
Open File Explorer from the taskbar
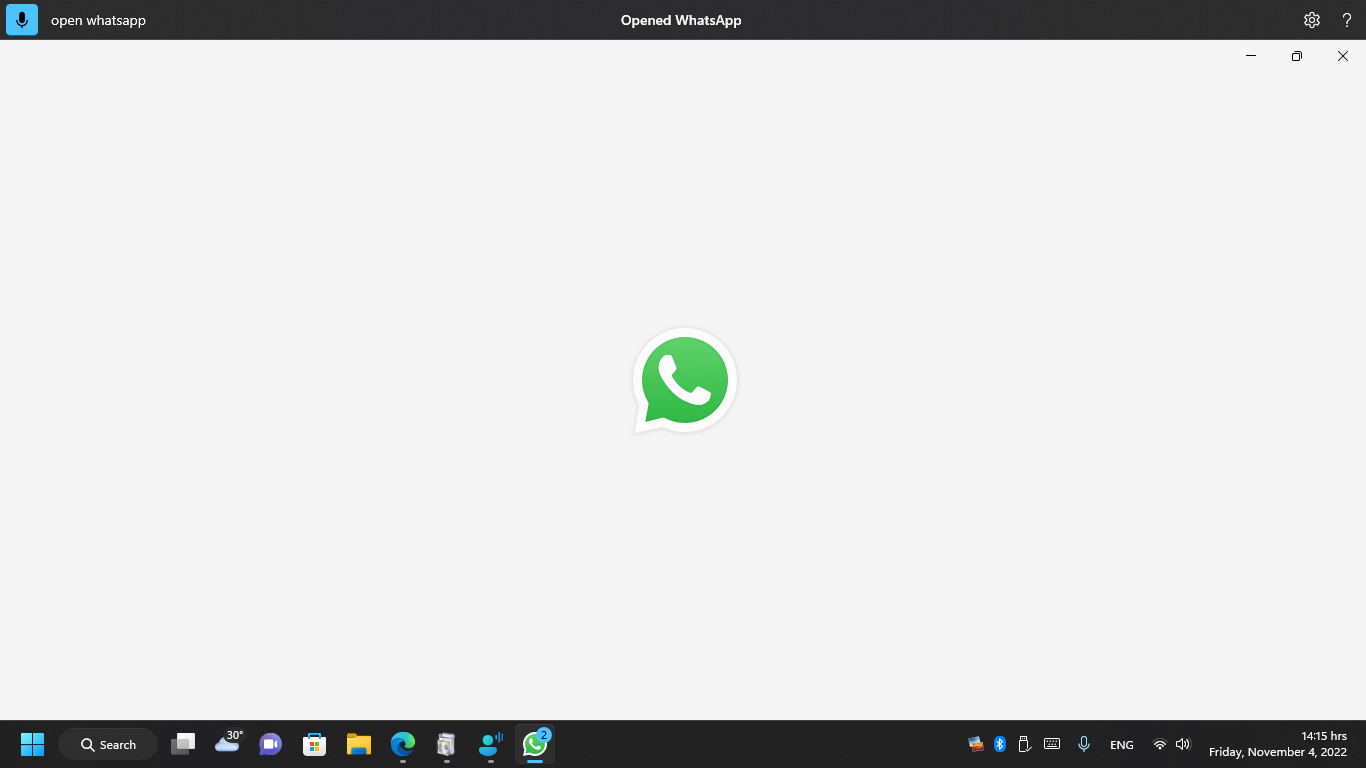click(x=359, y=744)
